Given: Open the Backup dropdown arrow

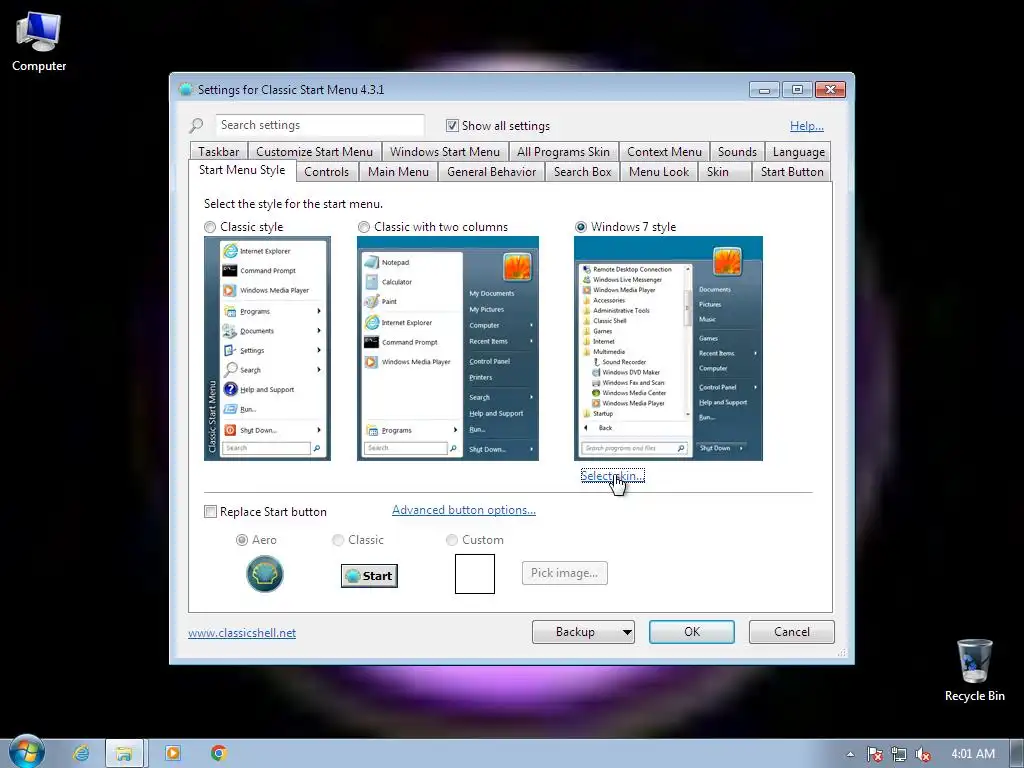Looking at the screenshot, I should (626, 632).
